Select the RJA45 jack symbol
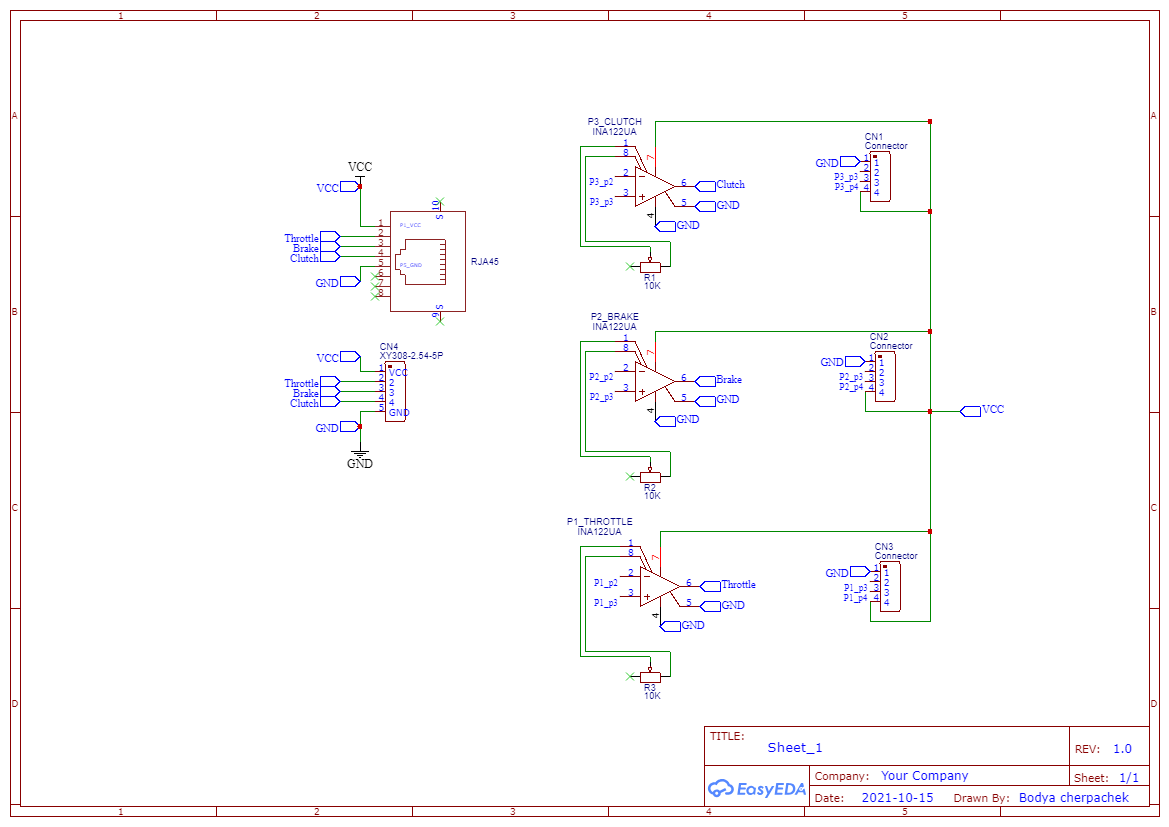 tap(428, 261)
